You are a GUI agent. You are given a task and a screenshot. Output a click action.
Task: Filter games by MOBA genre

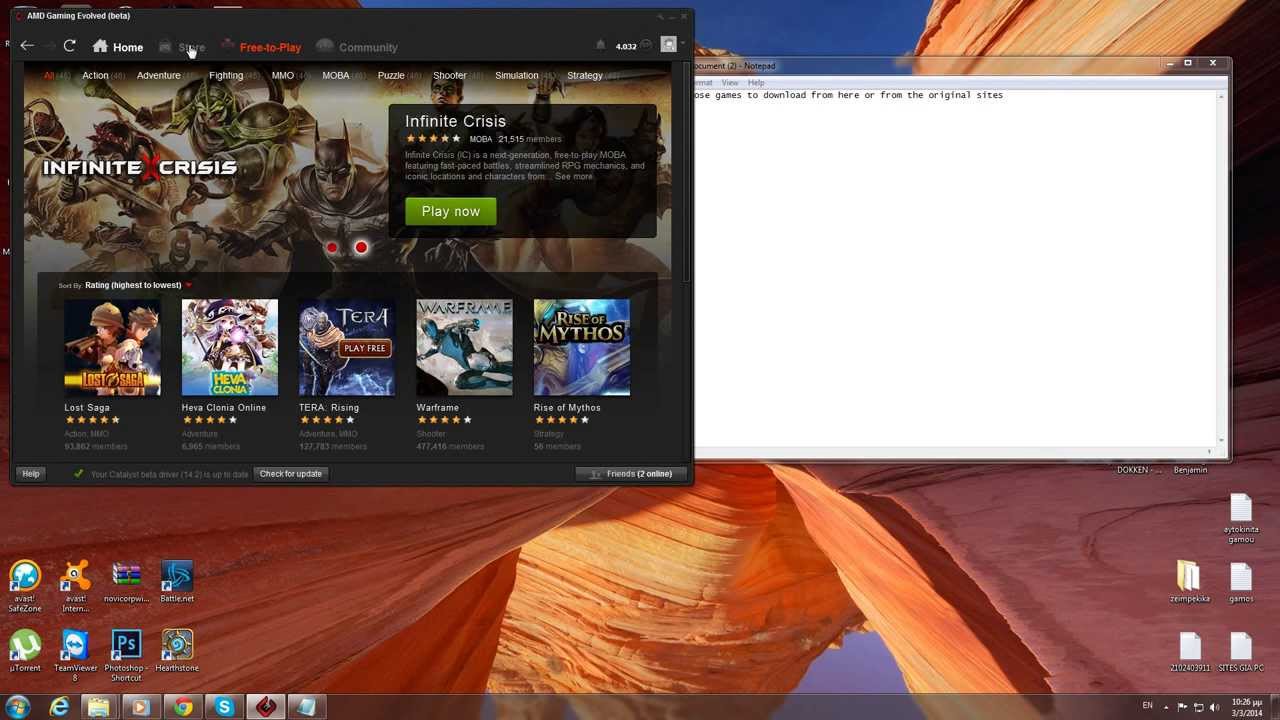pos(344,75)
